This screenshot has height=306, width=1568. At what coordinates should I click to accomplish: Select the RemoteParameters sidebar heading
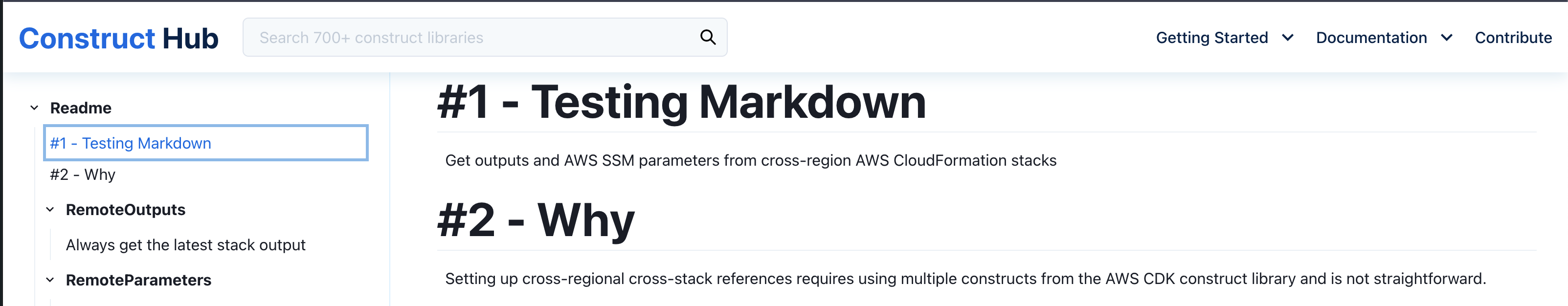[x=138, y=280]
